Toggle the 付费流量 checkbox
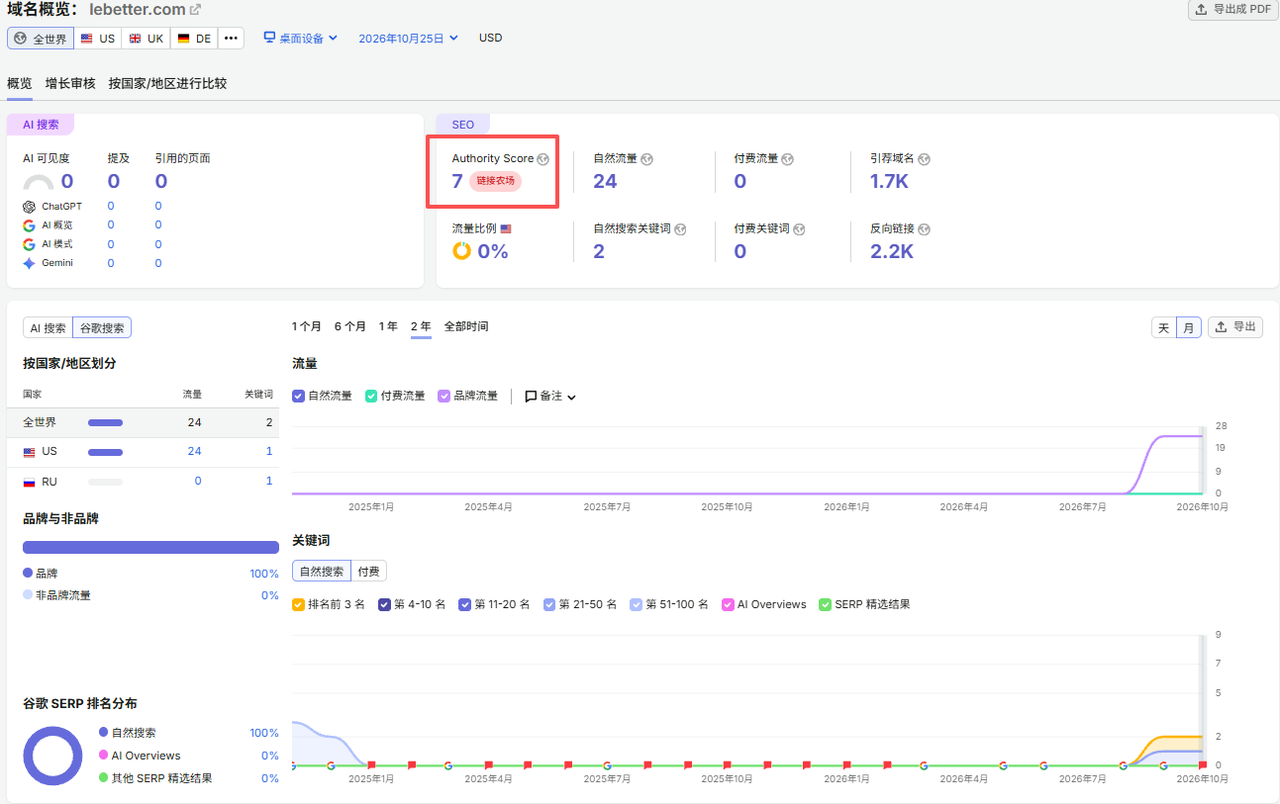Image resolution: width=1280 pixels, height=804 pixels. 371,396
